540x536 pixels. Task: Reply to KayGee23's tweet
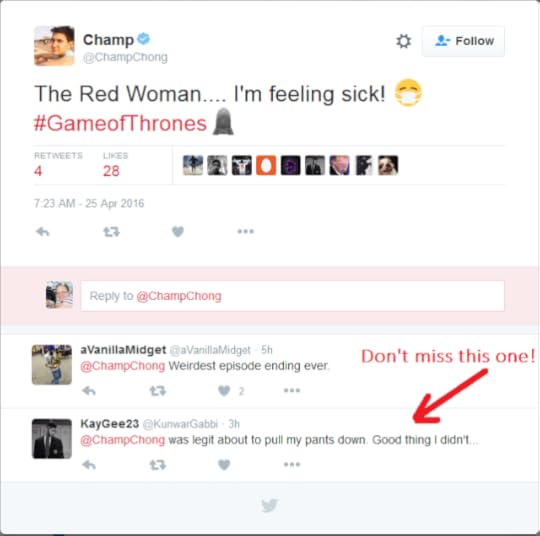point(89,465)
